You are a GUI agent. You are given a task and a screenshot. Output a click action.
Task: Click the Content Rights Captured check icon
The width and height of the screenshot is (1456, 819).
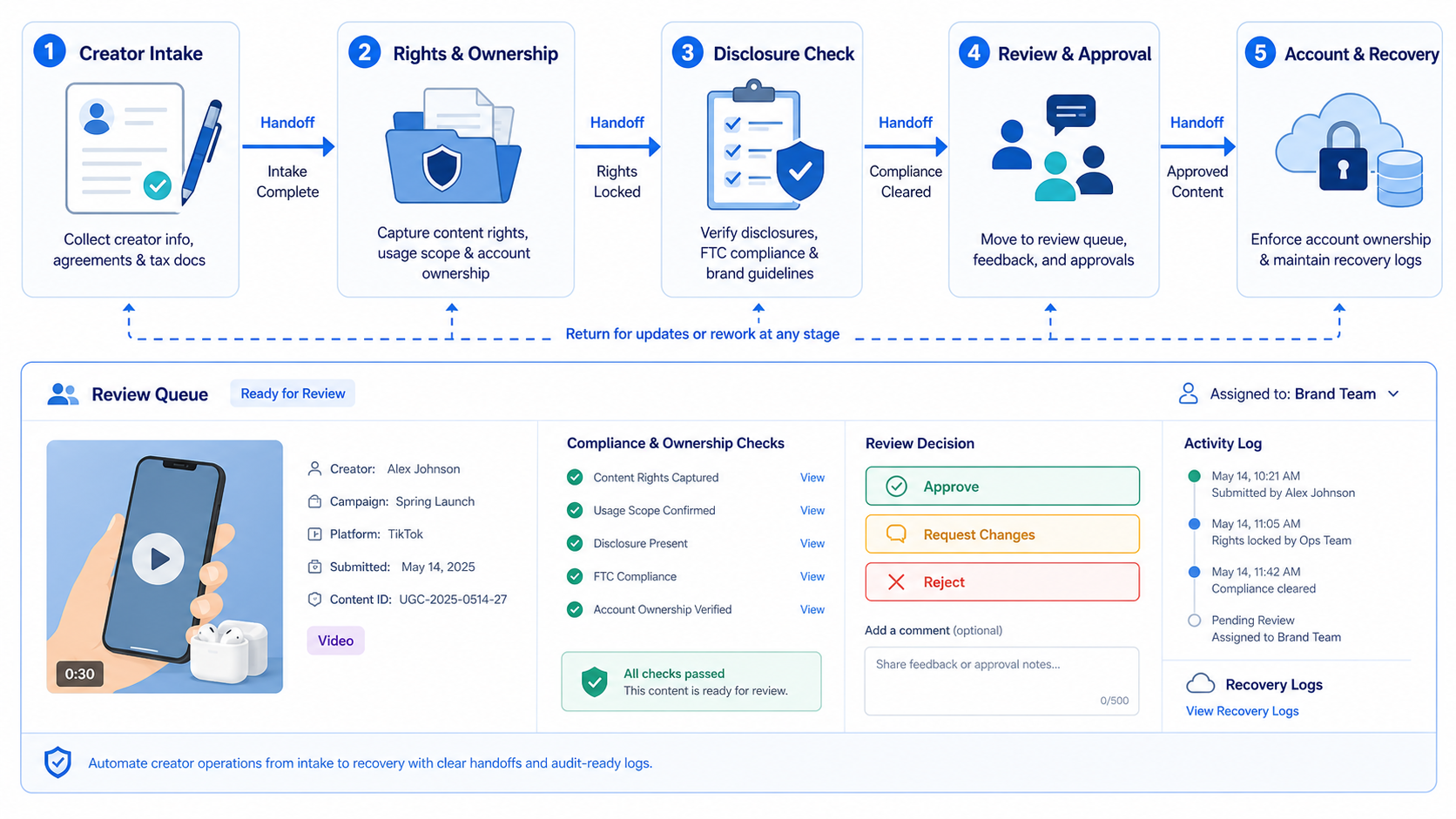tap(575, 477)
